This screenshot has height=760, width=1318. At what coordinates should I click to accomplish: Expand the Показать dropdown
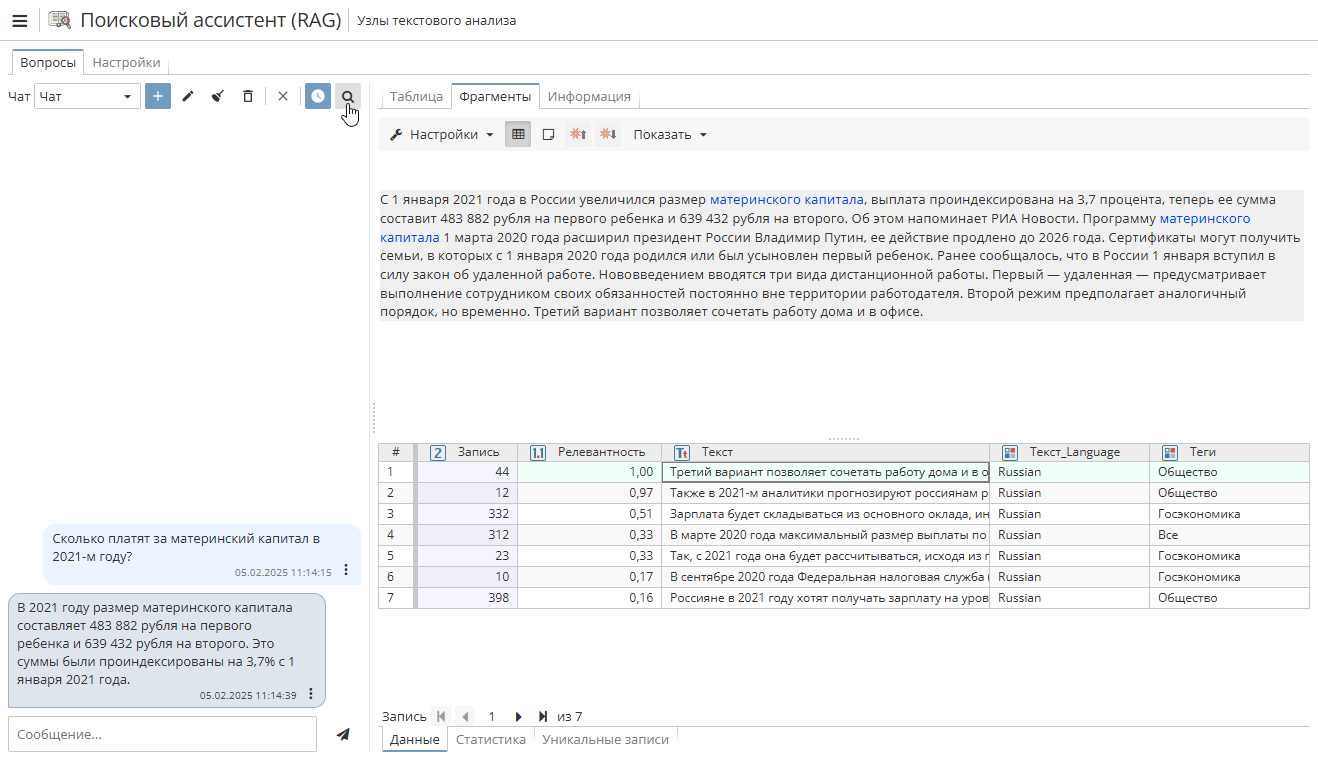pos(670,134)
